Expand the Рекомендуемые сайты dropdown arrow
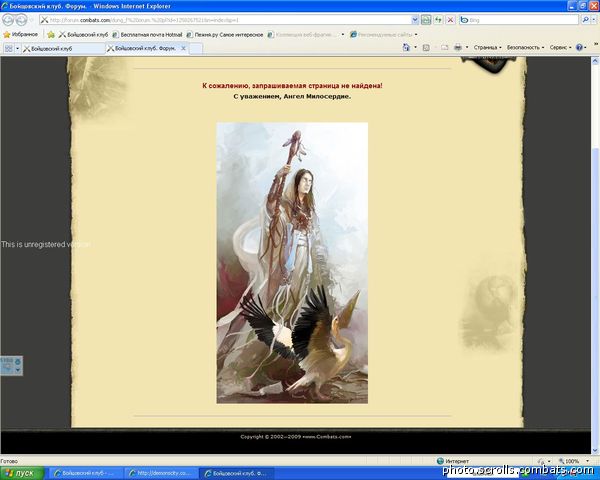Image resolution: width=600 pixels, height=480 pixels. point(416,34)
